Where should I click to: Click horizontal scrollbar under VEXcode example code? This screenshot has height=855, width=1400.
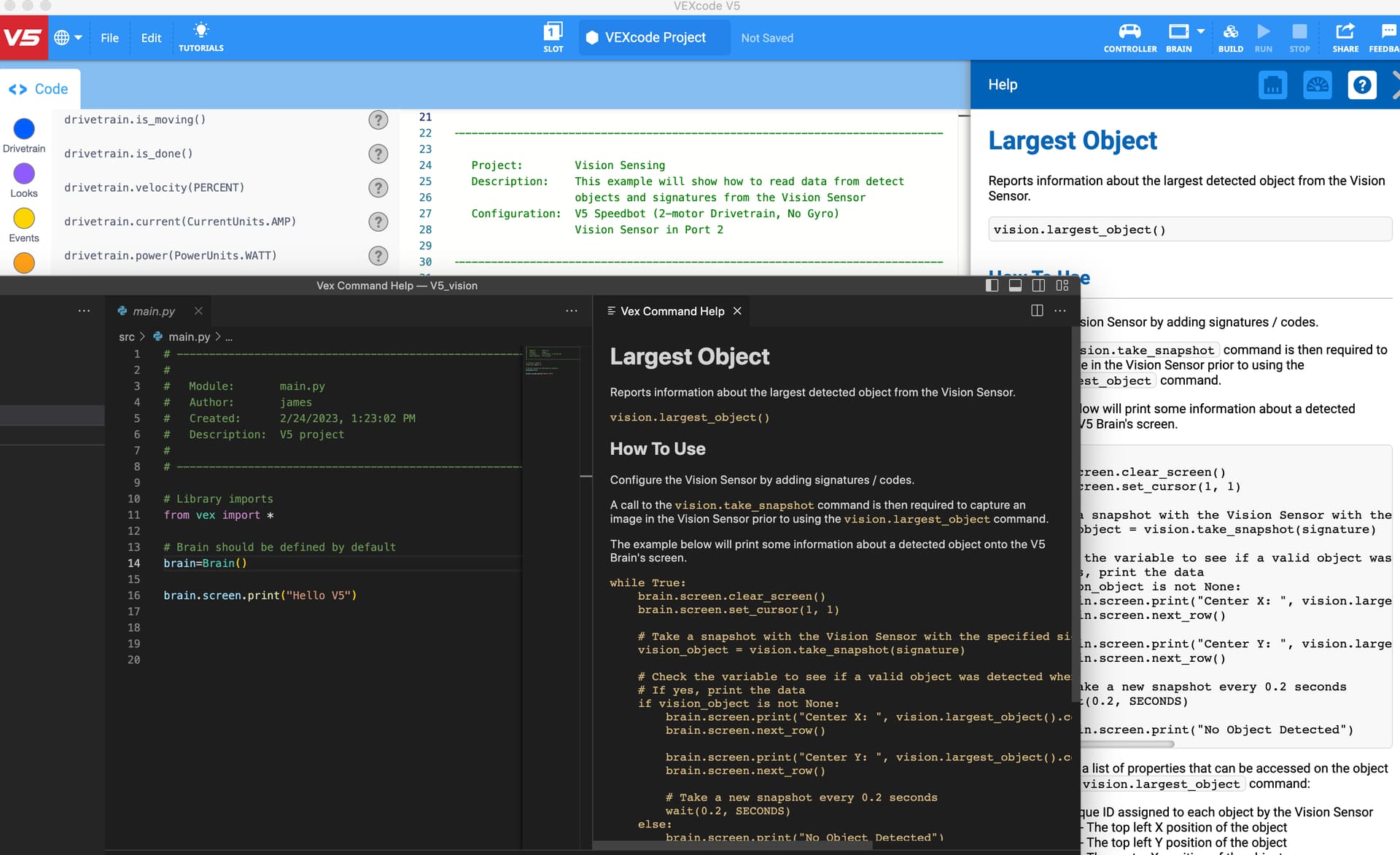(1128, 744)
